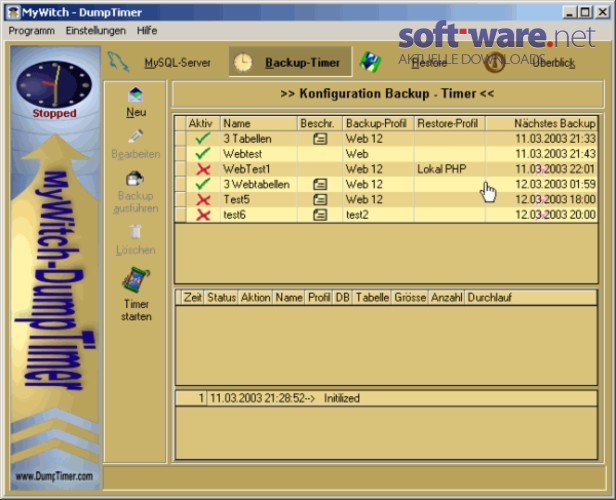The image size is (616, 500).
Task: Click the Stopped clock graphic
Action: [54, 84]
